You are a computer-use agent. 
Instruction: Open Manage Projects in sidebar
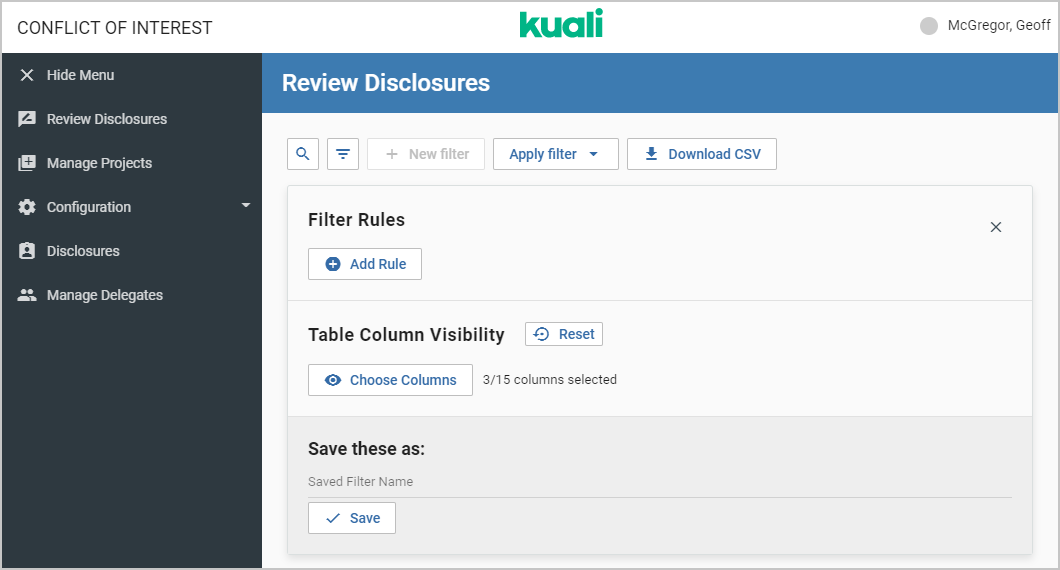tap(99, 163)
